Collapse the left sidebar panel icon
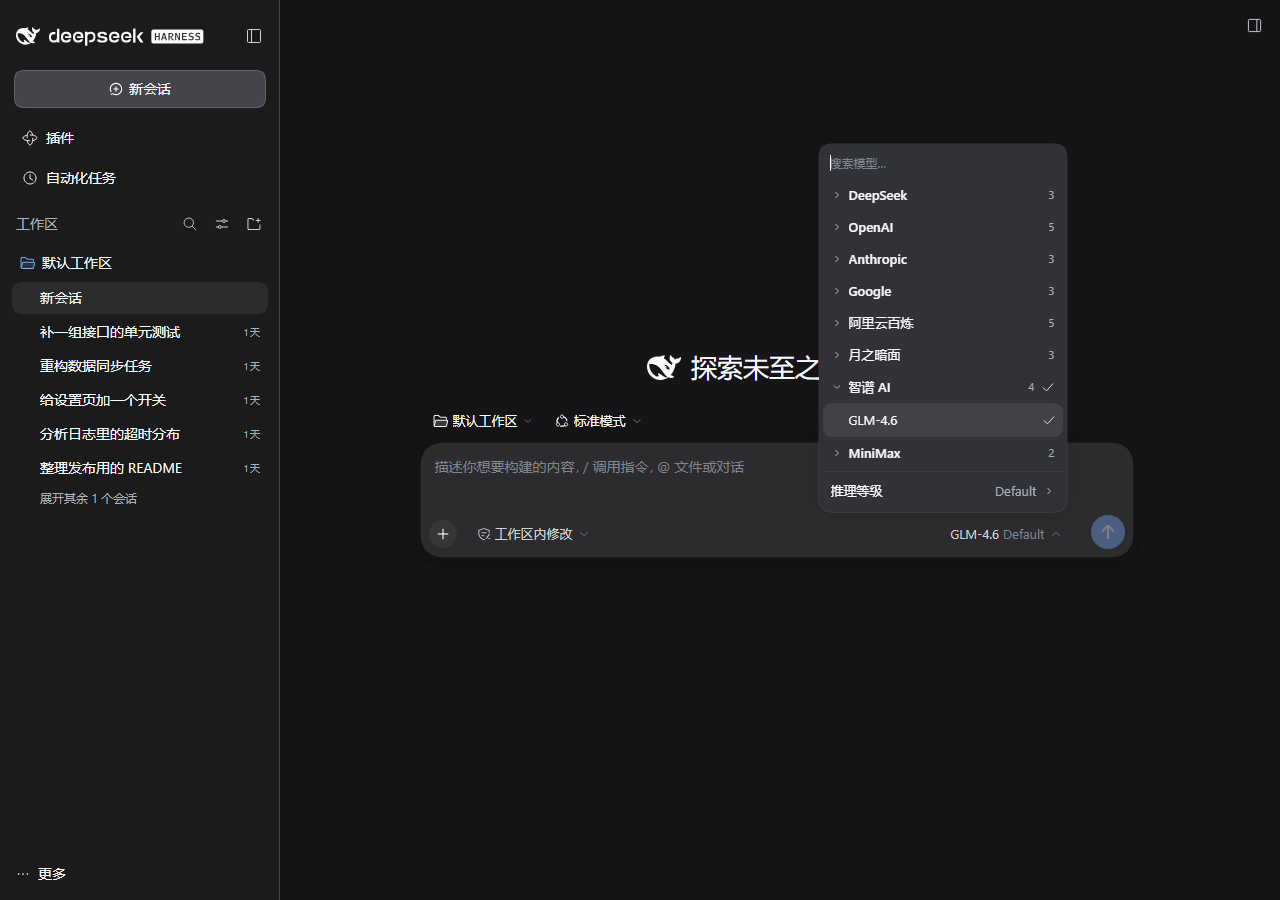The height and width of the screenshot is (900, 1280). [254, 36]
